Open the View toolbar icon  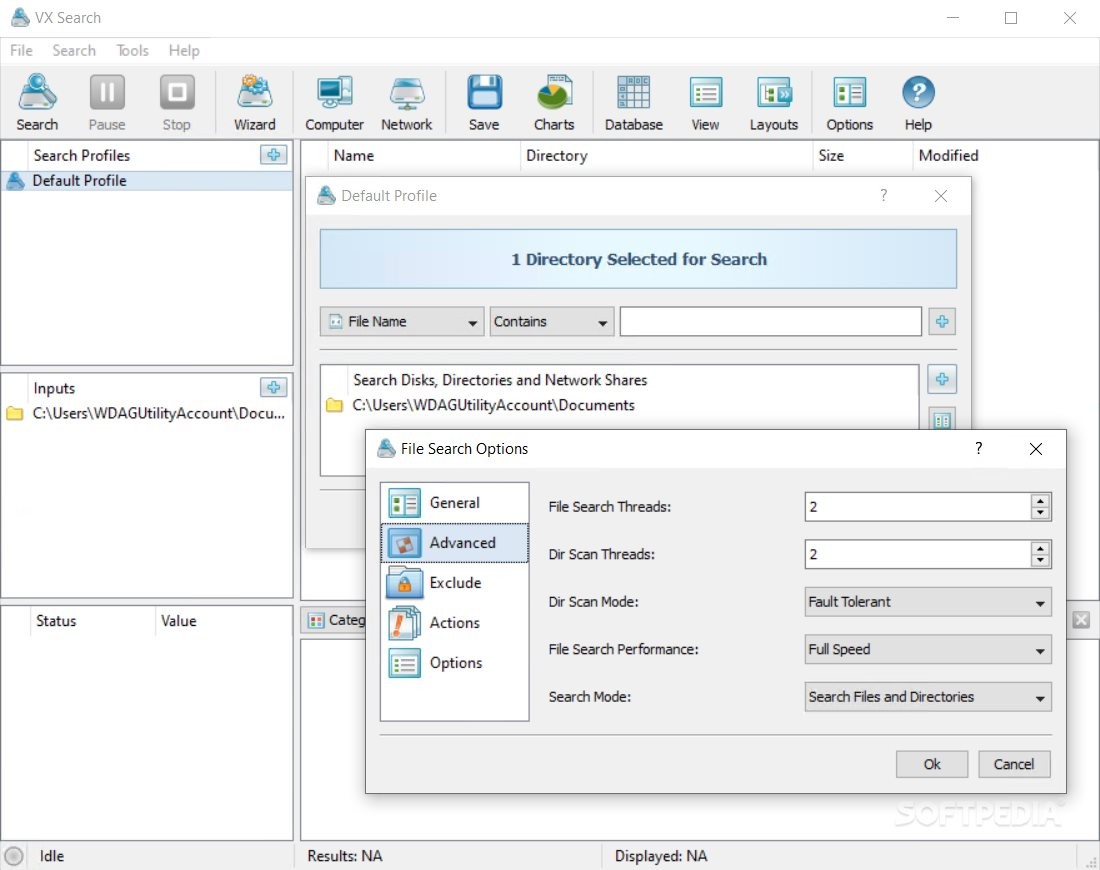(705, 102)
